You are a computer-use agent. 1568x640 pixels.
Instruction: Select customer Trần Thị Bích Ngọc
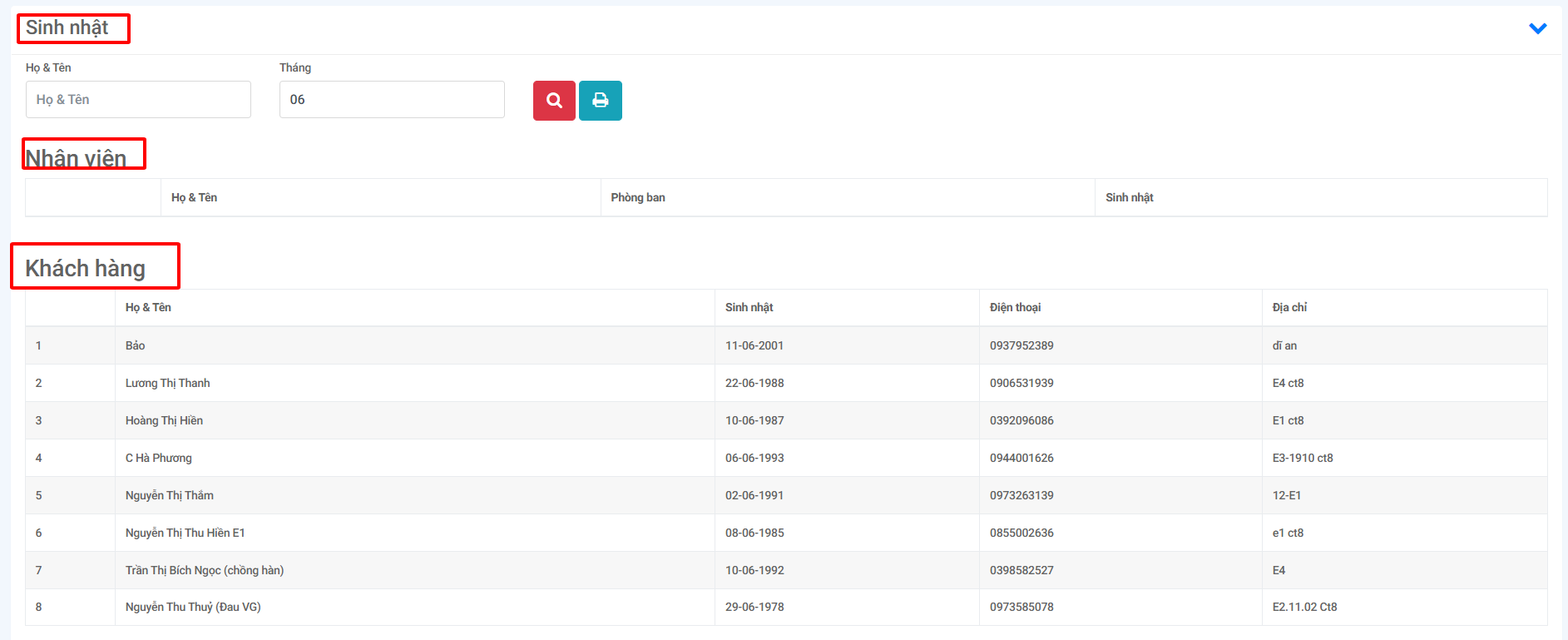pos(205,570)
